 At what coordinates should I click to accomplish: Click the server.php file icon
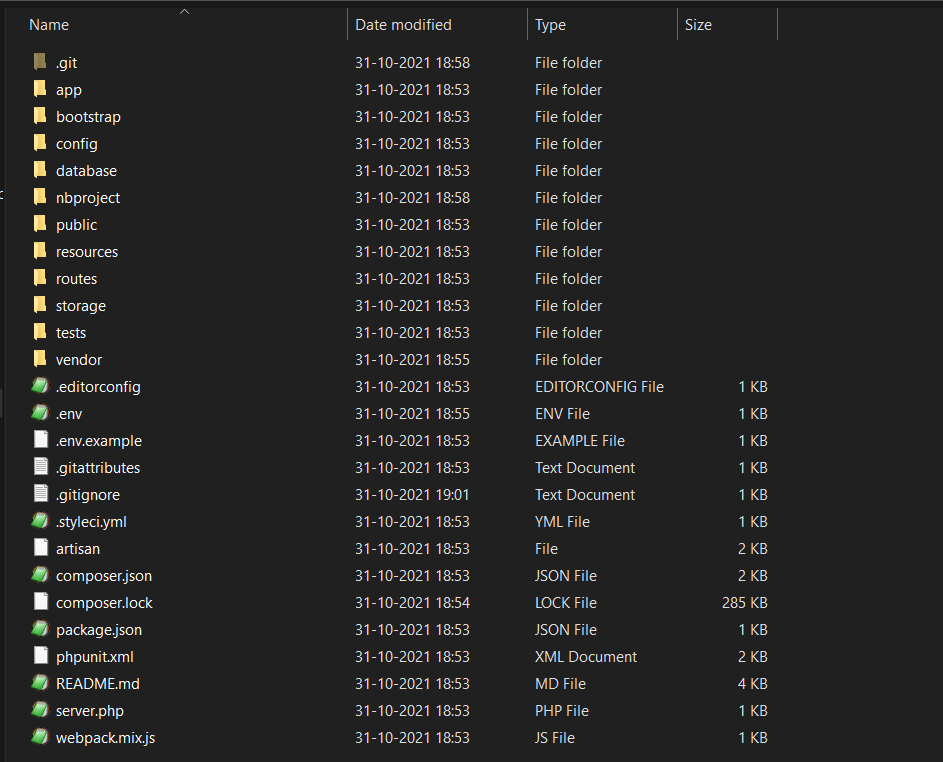tap(40, 710)
